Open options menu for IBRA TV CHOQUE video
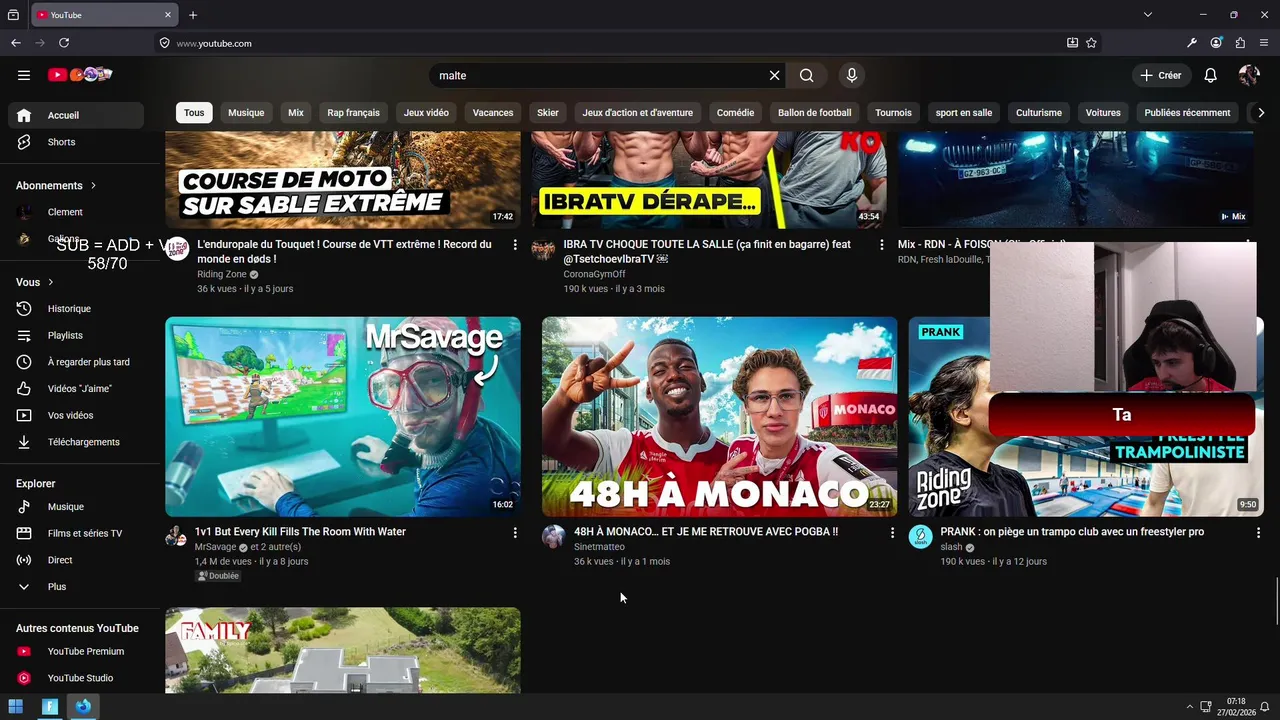1280x720 pixels. point(881,245)
